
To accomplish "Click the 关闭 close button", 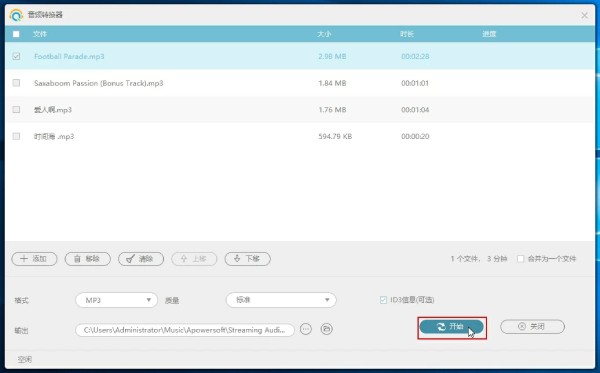I will 532,327.
